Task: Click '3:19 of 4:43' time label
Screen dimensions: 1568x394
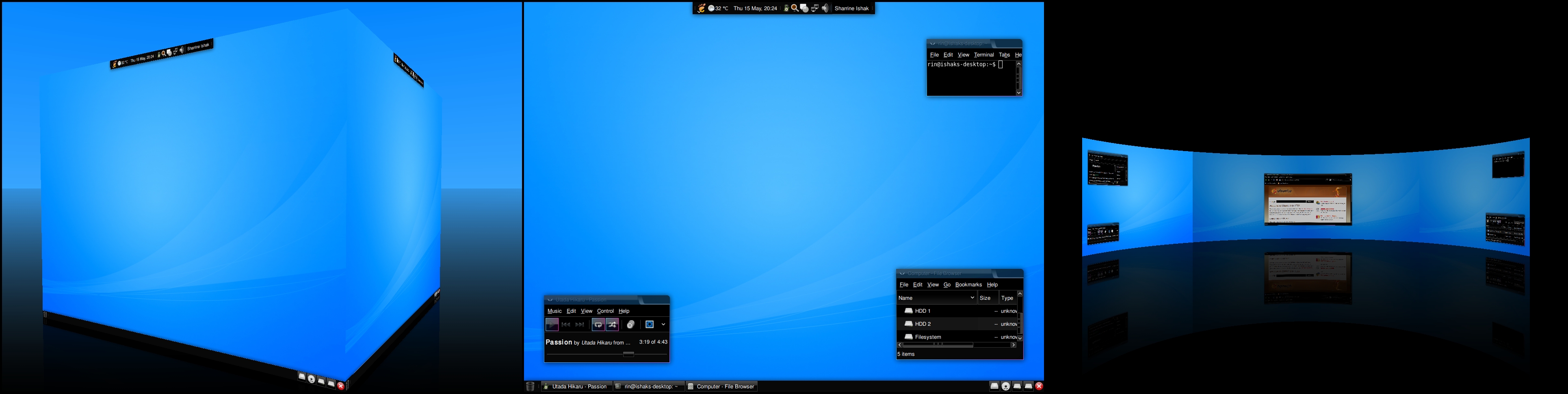Action: [653, 342]
